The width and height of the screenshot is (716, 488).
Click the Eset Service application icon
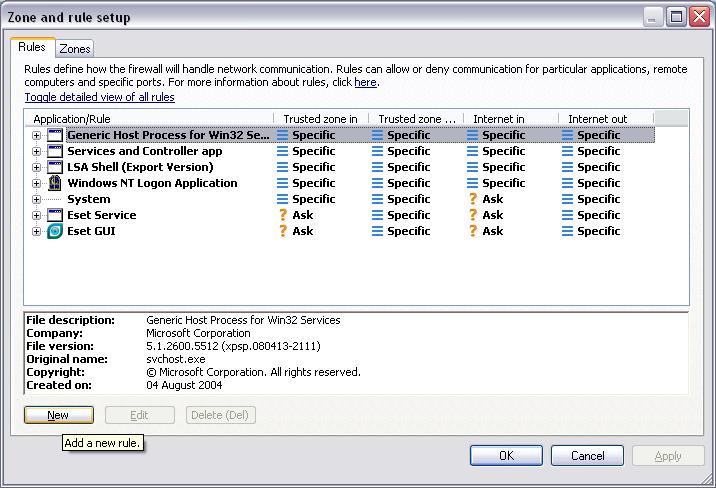coord(55,215)
